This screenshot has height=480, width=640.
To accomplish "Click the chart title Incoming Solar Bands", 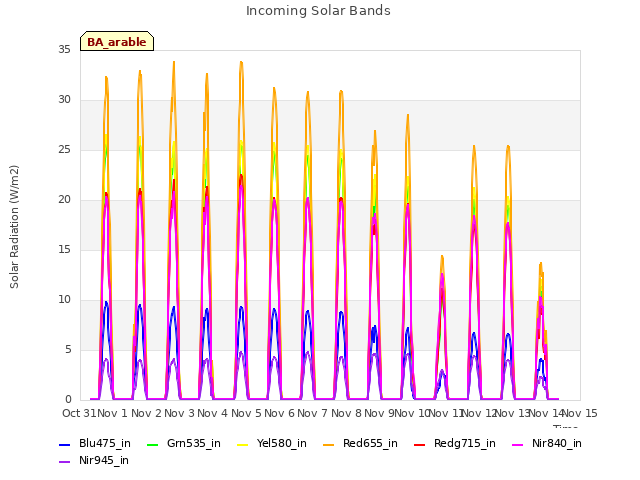I will coord(318,11).
